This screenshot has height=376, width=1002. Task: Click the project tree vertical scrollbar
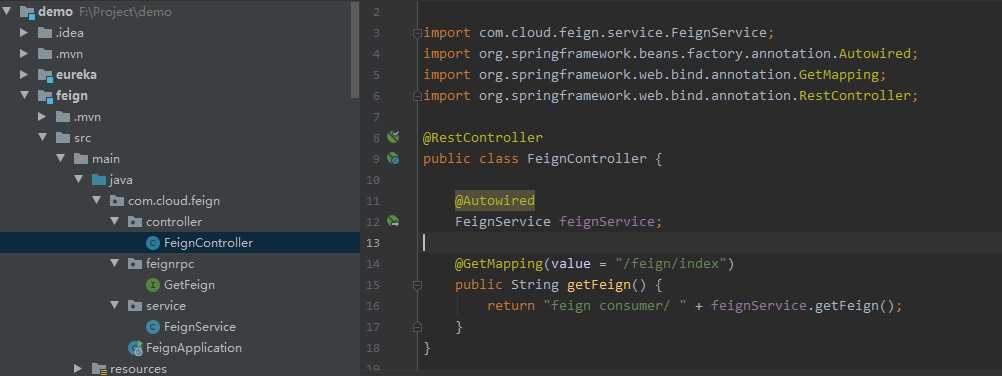[x=355, y=50]
